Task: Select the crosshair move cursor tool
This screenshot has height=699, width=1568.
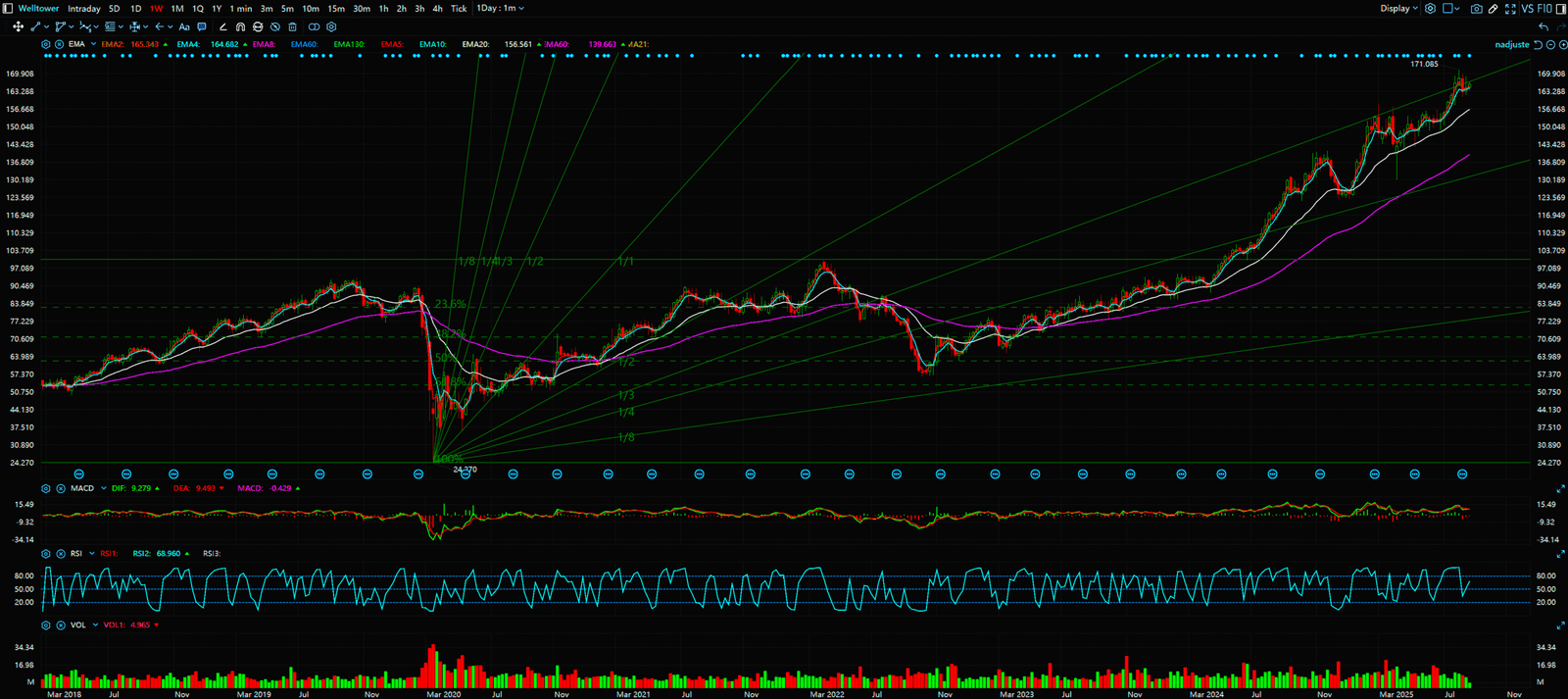Action: tap(18, 27)
